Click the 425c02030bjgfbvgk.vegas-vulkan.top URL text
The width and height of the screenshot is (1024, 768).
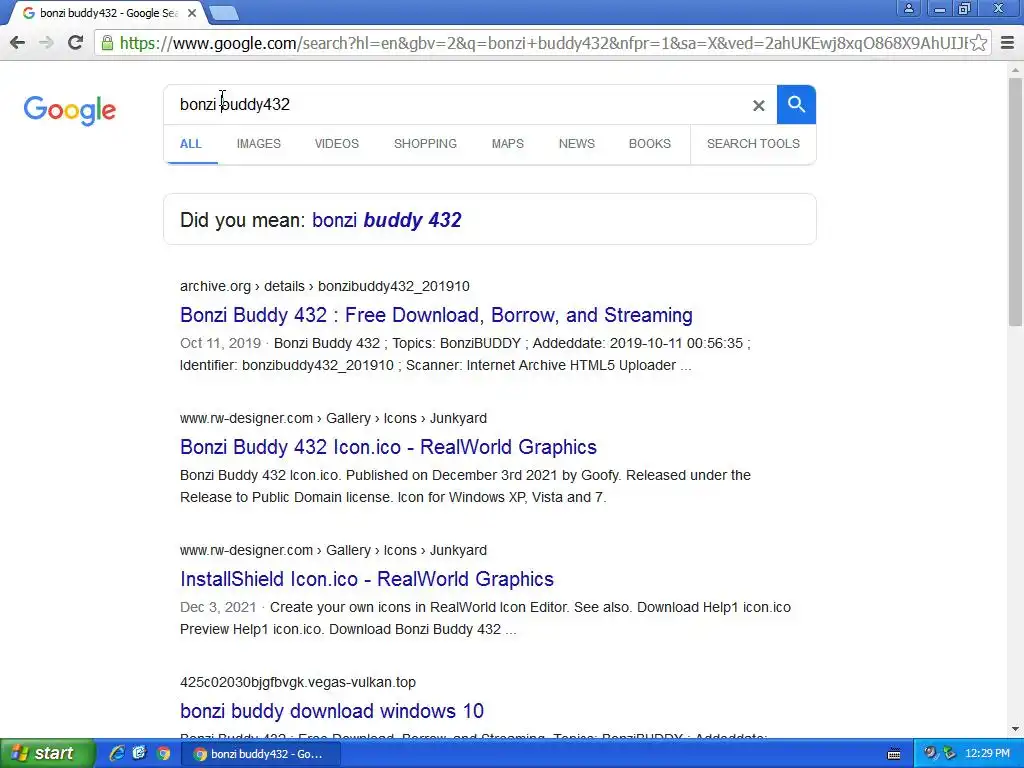pyautogui.click(x=298, y=682)
